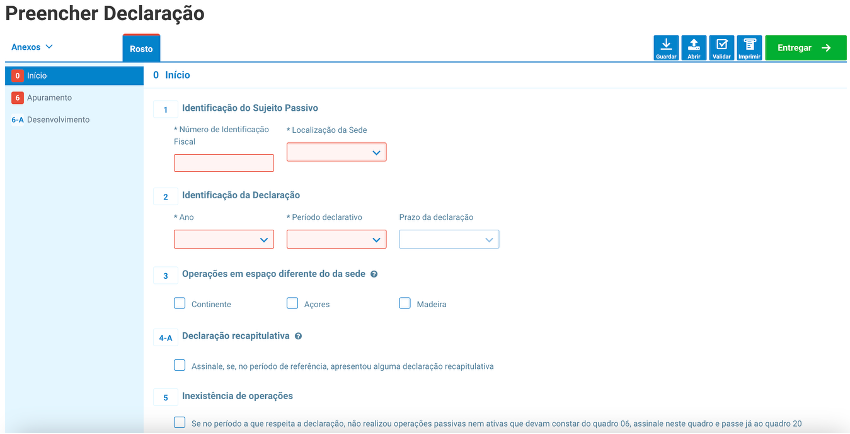Open the Localização da Sede dropdown
The width and height of the screenshot is (850, 434).
click(336, 152)
